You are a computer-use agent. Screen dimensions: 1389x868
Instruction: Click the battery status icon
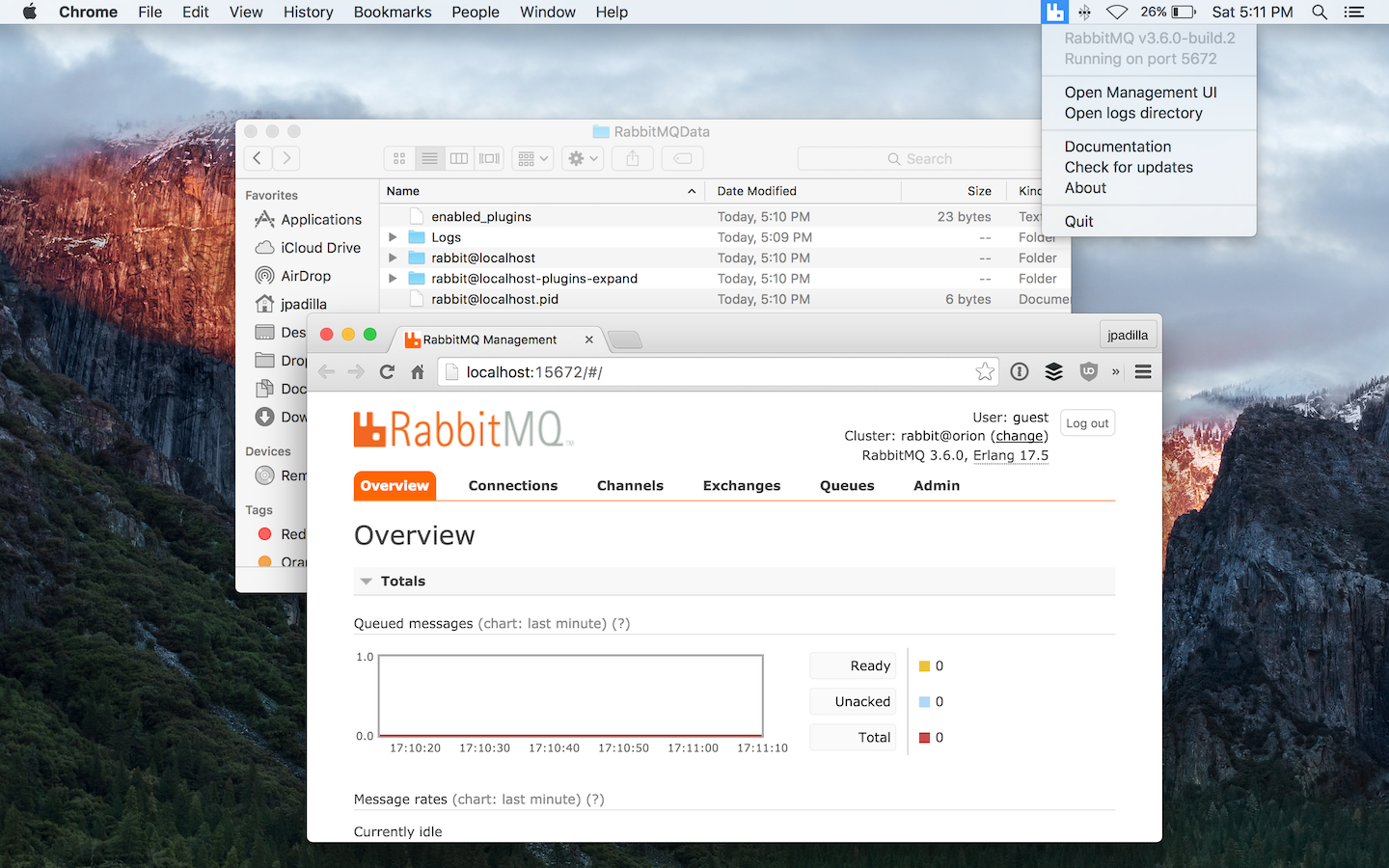[1184, 12]
